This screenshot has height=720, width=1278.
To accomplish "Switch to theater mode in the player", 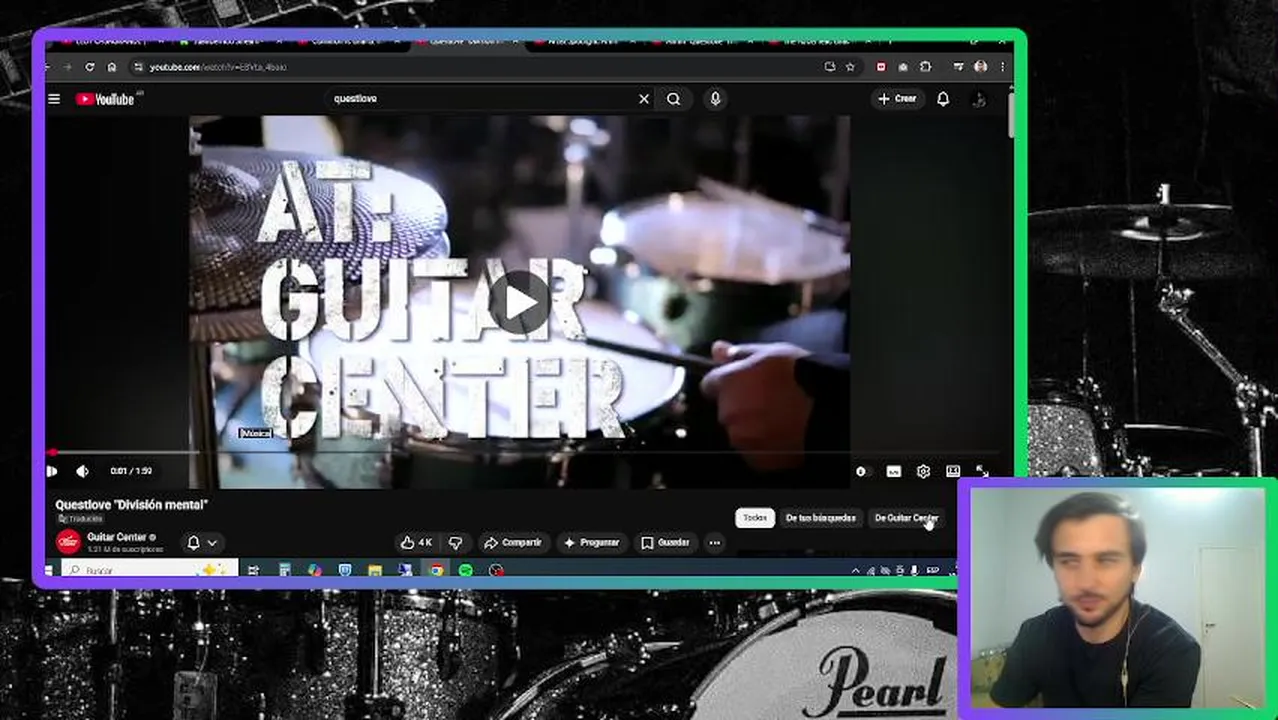I will point(953,471).
